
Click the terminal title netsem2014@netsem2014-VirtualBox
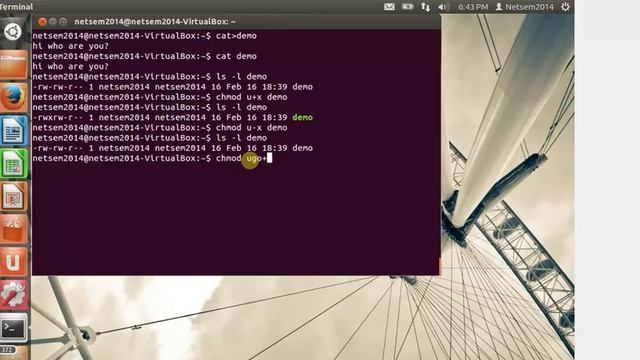coord(155,21)
